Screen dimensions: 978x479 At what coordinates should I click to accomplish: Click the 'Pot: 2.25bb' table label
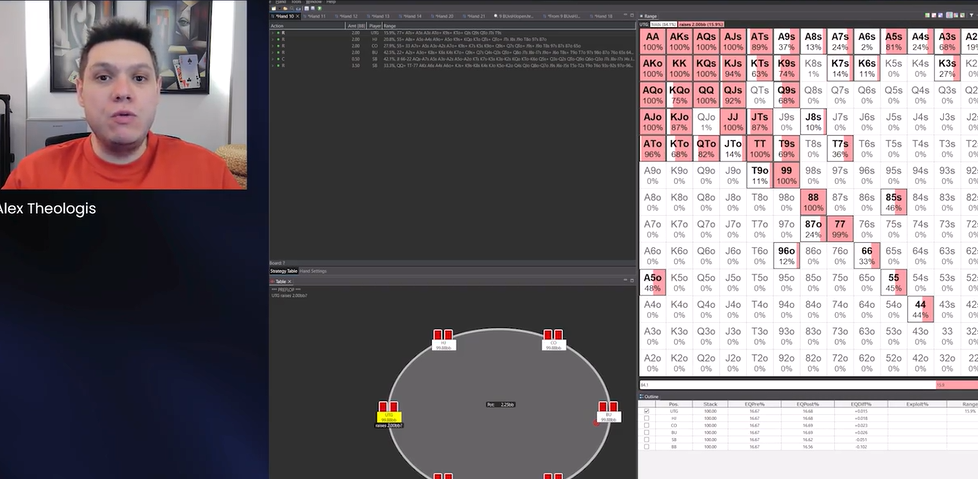pos(501,405)
